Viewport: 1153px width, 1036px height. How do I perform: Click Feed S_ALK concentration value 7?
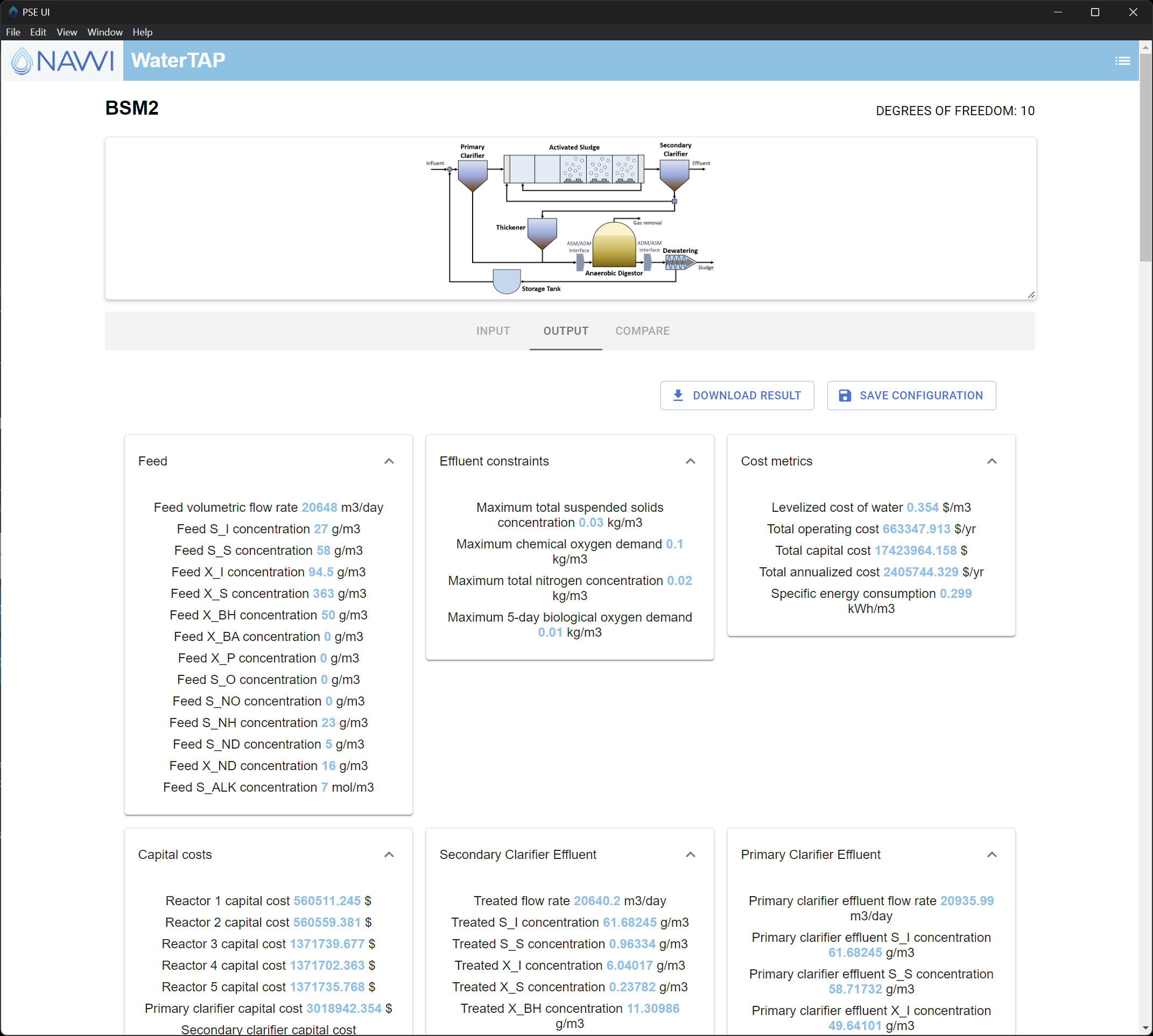click(325, 787)
